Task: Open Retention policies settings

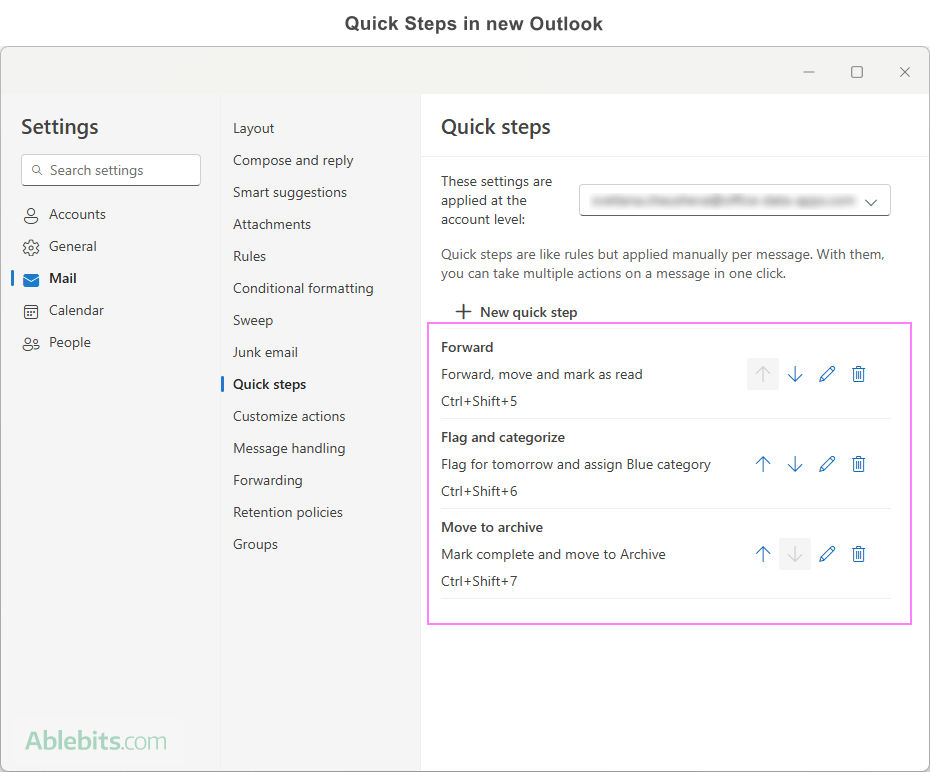Action: tap(288, 512)
